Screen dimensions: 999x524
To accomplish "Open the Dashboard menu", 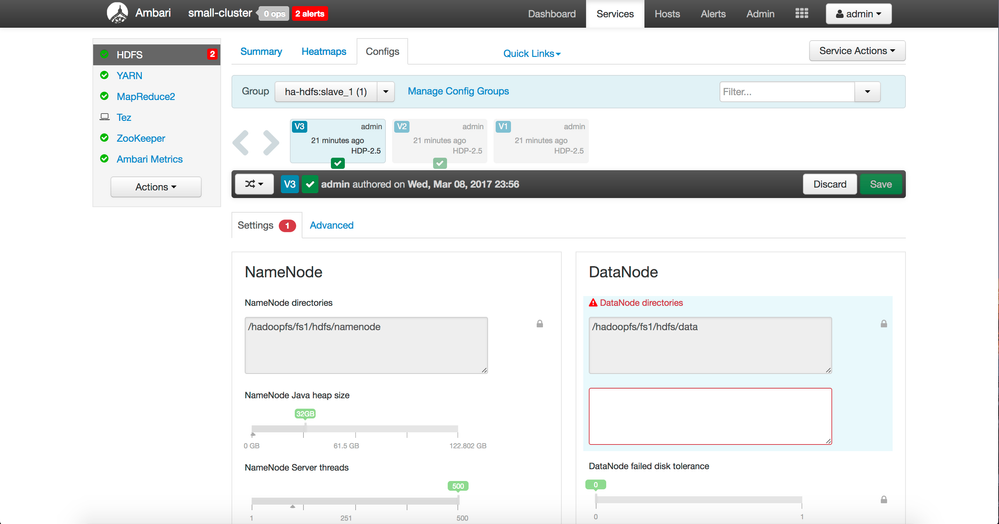I will coord(552,13).
